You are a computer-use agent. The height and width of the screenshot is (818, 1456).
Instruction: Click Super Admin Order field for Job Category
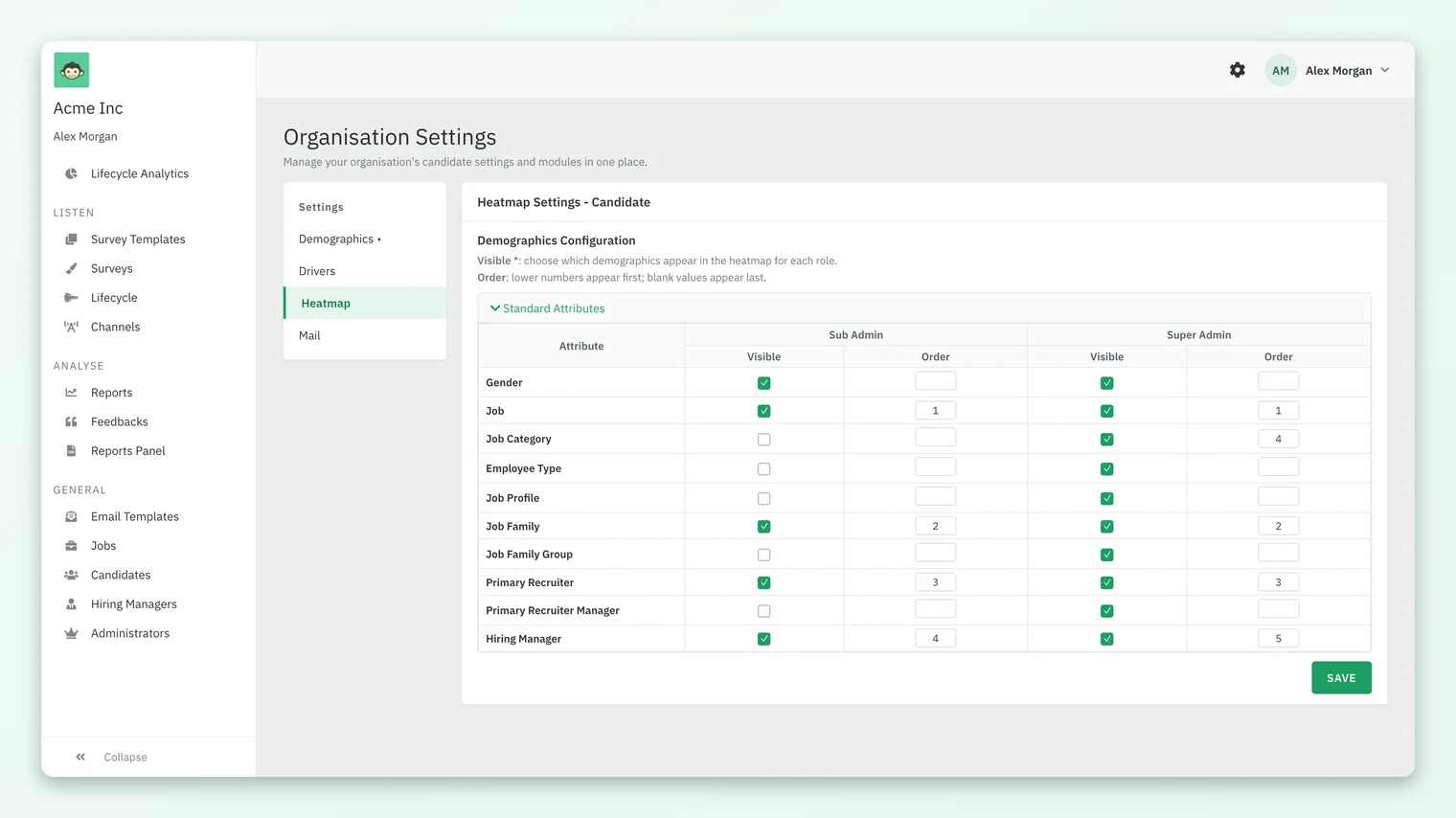pyautogui.click(x=1278, y=439)
